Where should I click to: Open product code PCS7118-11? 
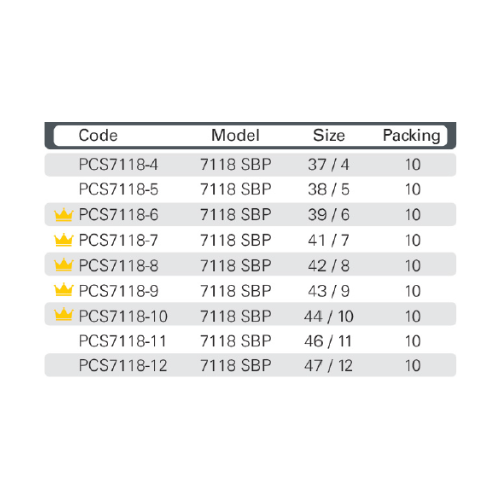pyautogui.click(x=122, y=341)
